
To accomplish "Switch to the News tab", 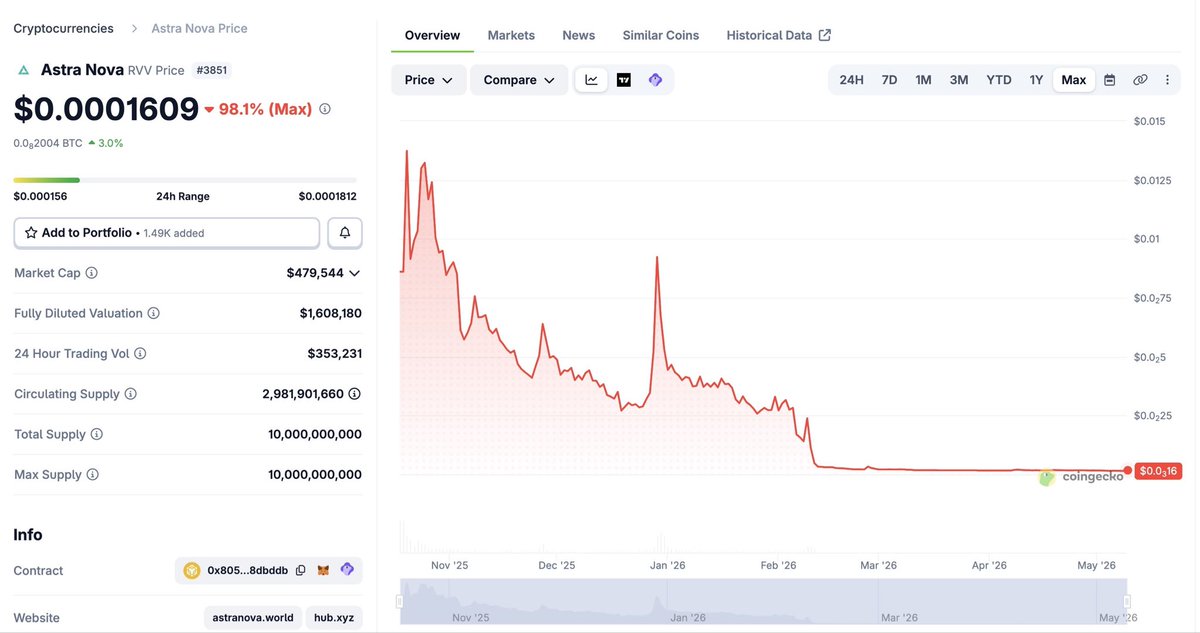I will pos(579,35).
